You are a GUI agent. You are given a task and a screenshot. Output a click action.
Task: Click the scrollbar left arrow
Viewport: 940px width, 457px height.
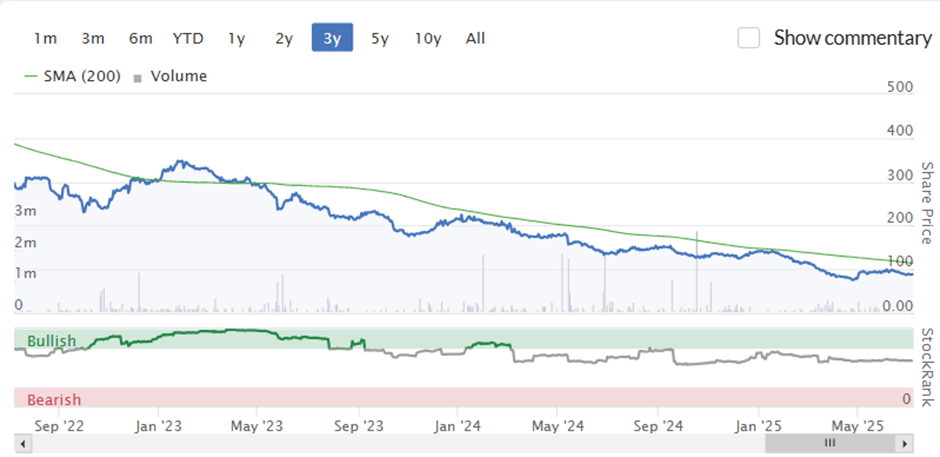tap(23, 444)
